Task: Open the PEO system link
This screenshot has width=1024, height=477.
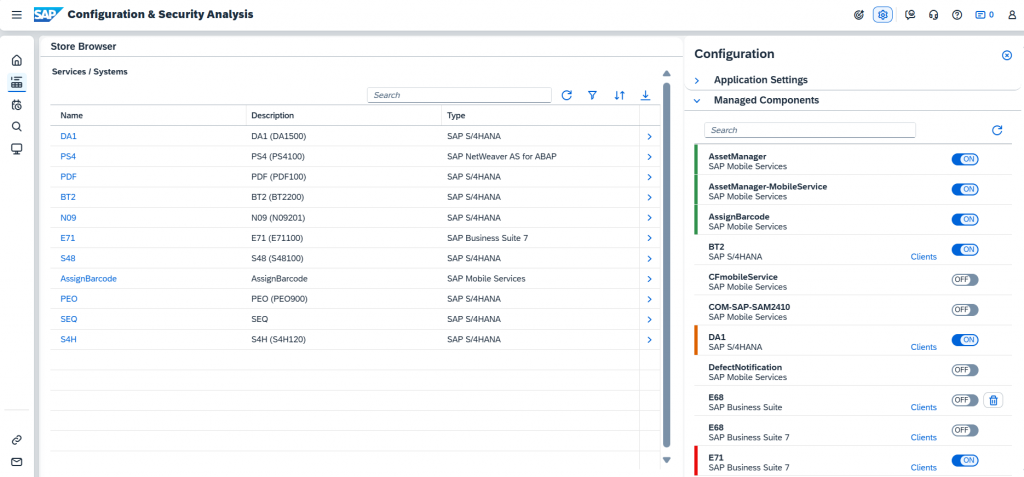Action: pyautogui.click(x=69, y=299)
